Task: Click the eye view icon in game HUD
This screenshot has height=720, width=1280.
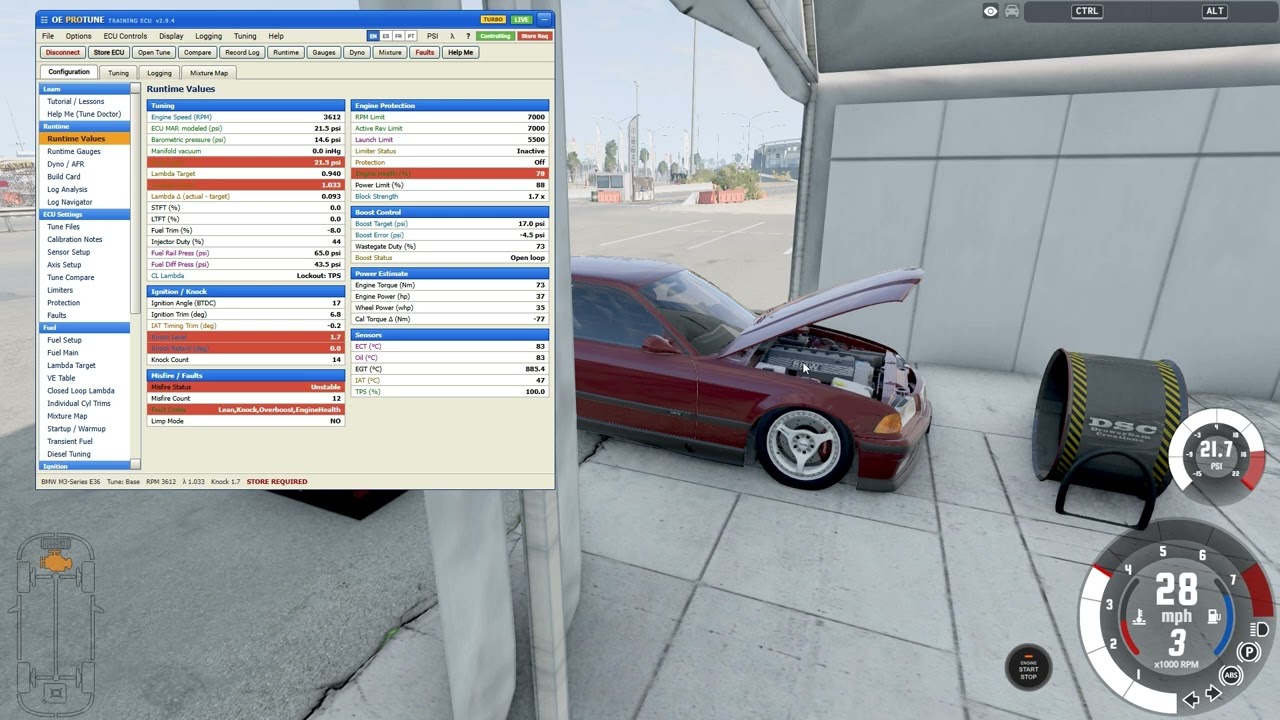Action: (990, 11)
